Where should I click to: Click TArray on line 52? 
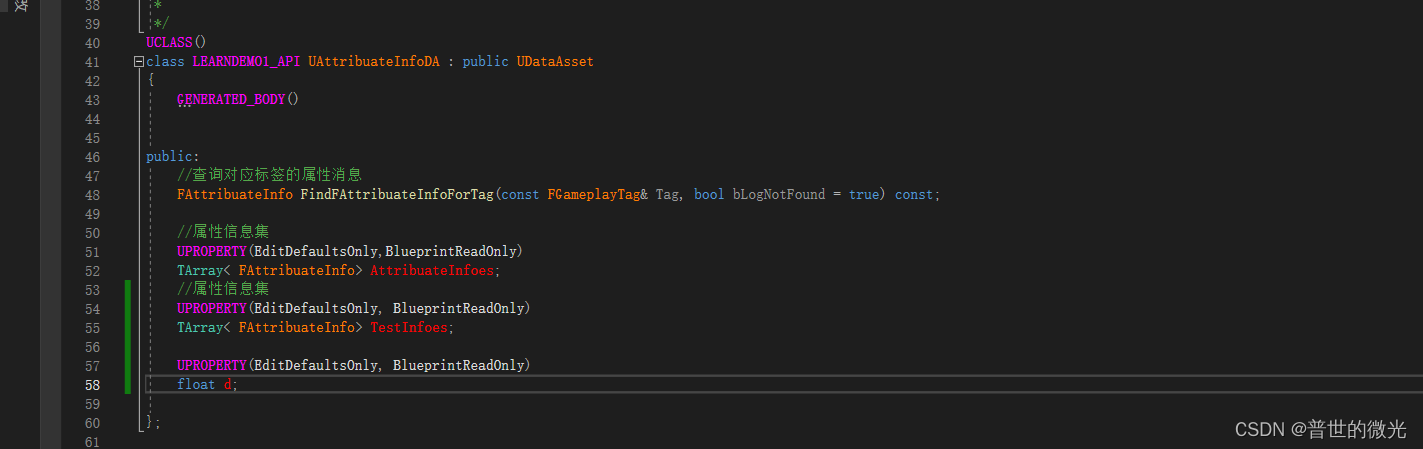coord(200,270)
